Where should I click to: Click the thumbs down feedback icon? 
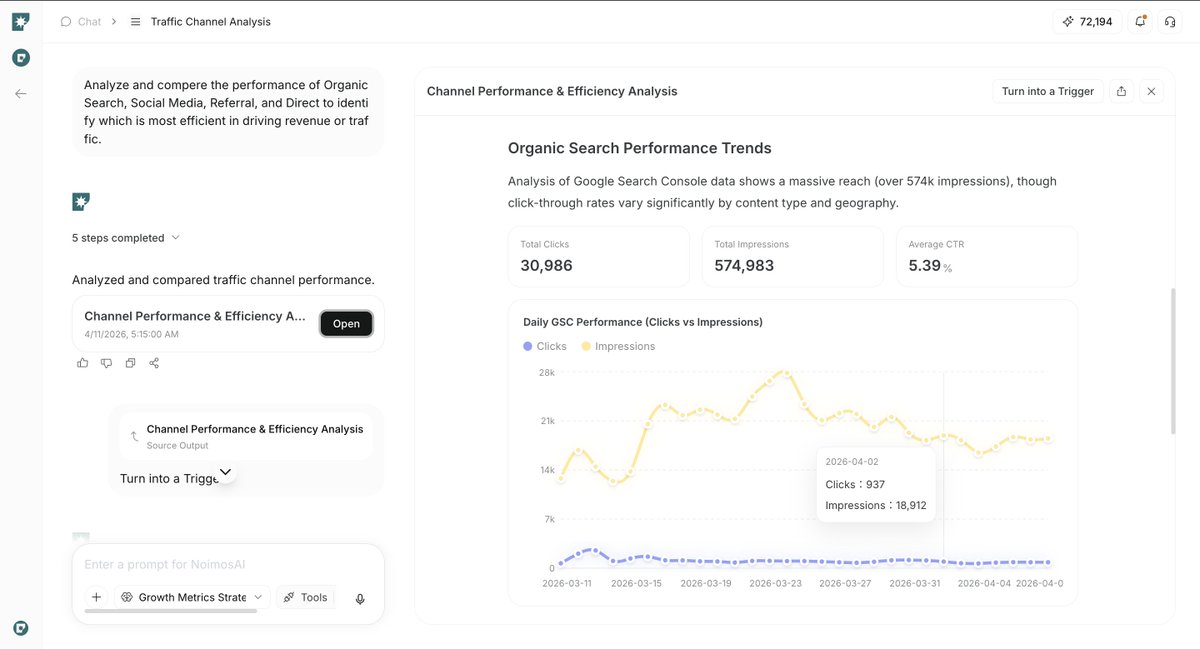click(x=106, y=363)
